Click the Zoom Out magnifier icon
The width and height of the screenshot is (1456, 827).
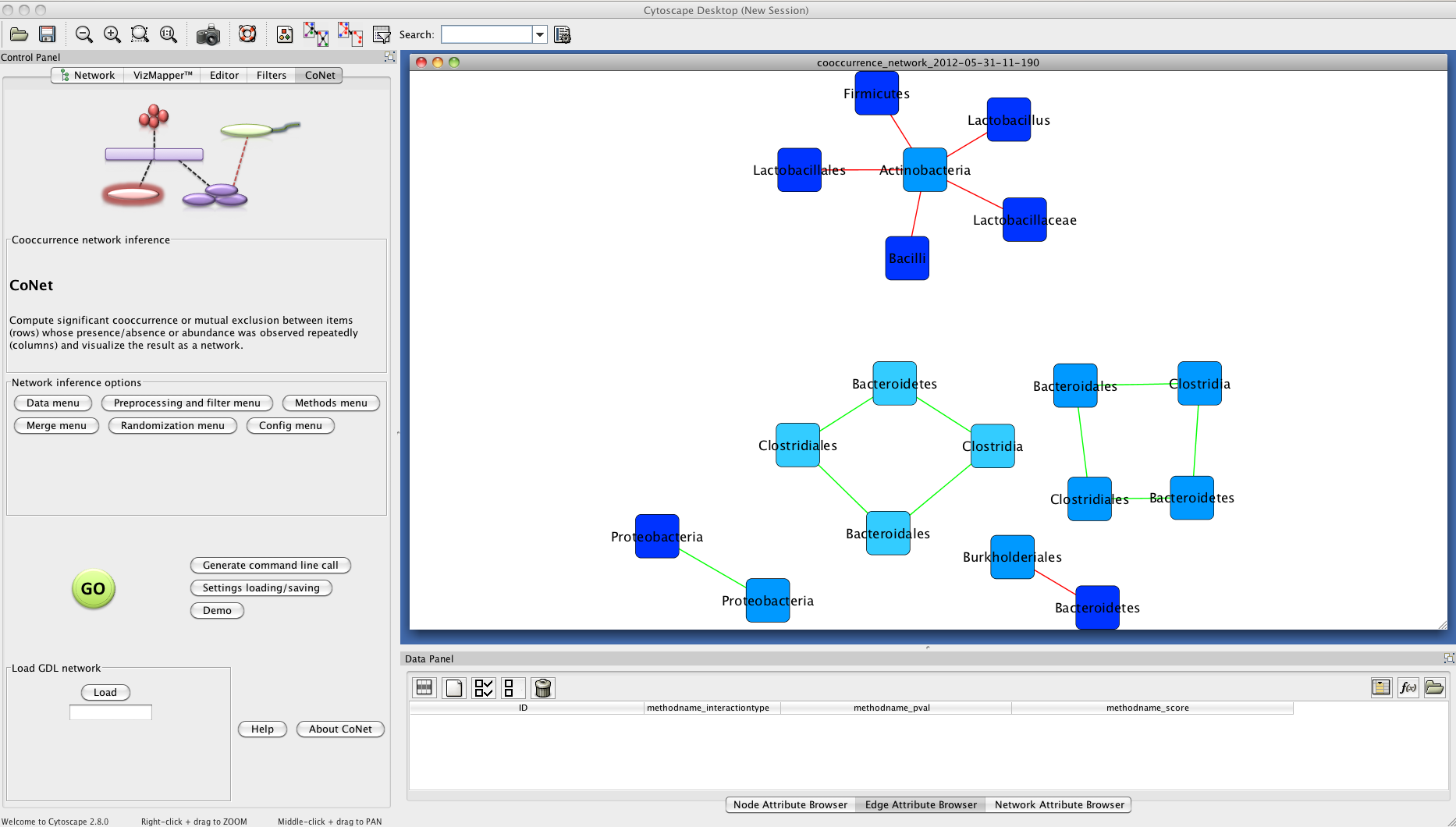tap(84, 34)
